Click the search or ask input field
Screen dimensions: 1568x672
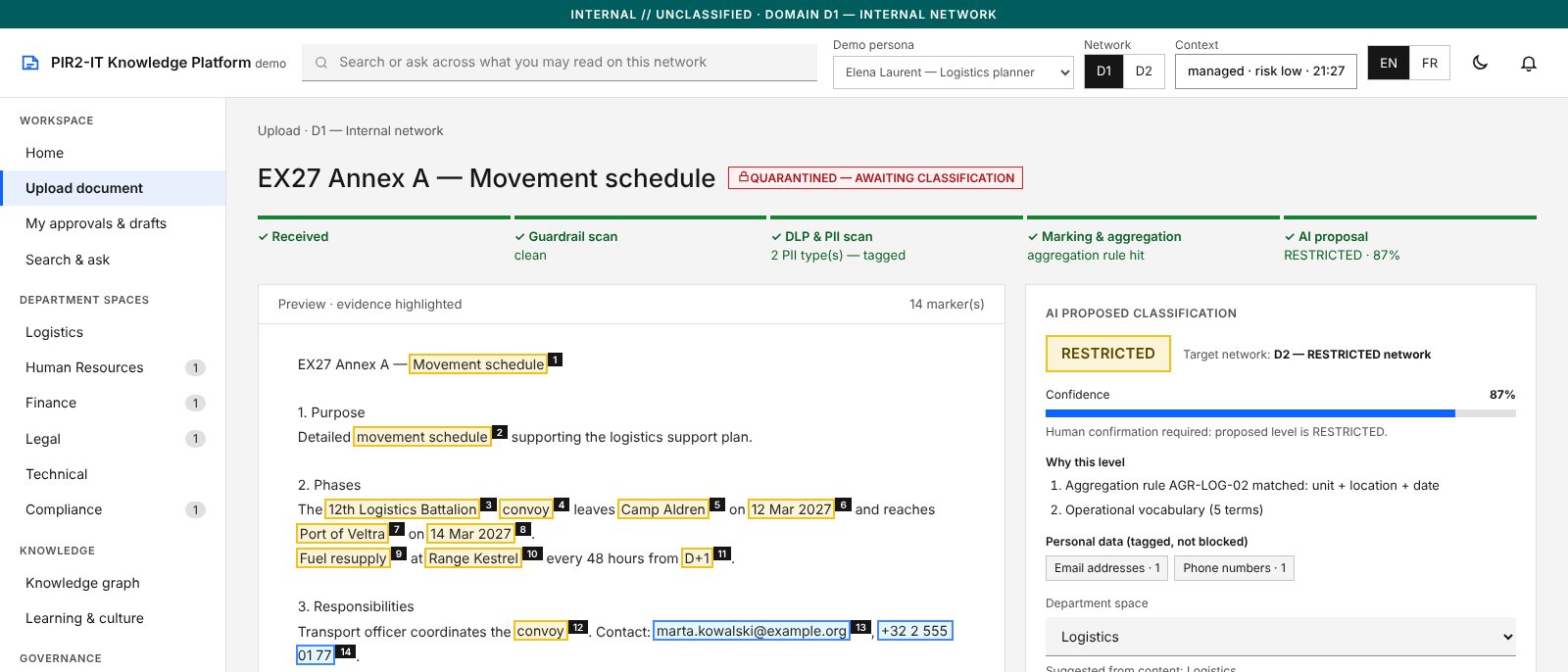[560, 62]
